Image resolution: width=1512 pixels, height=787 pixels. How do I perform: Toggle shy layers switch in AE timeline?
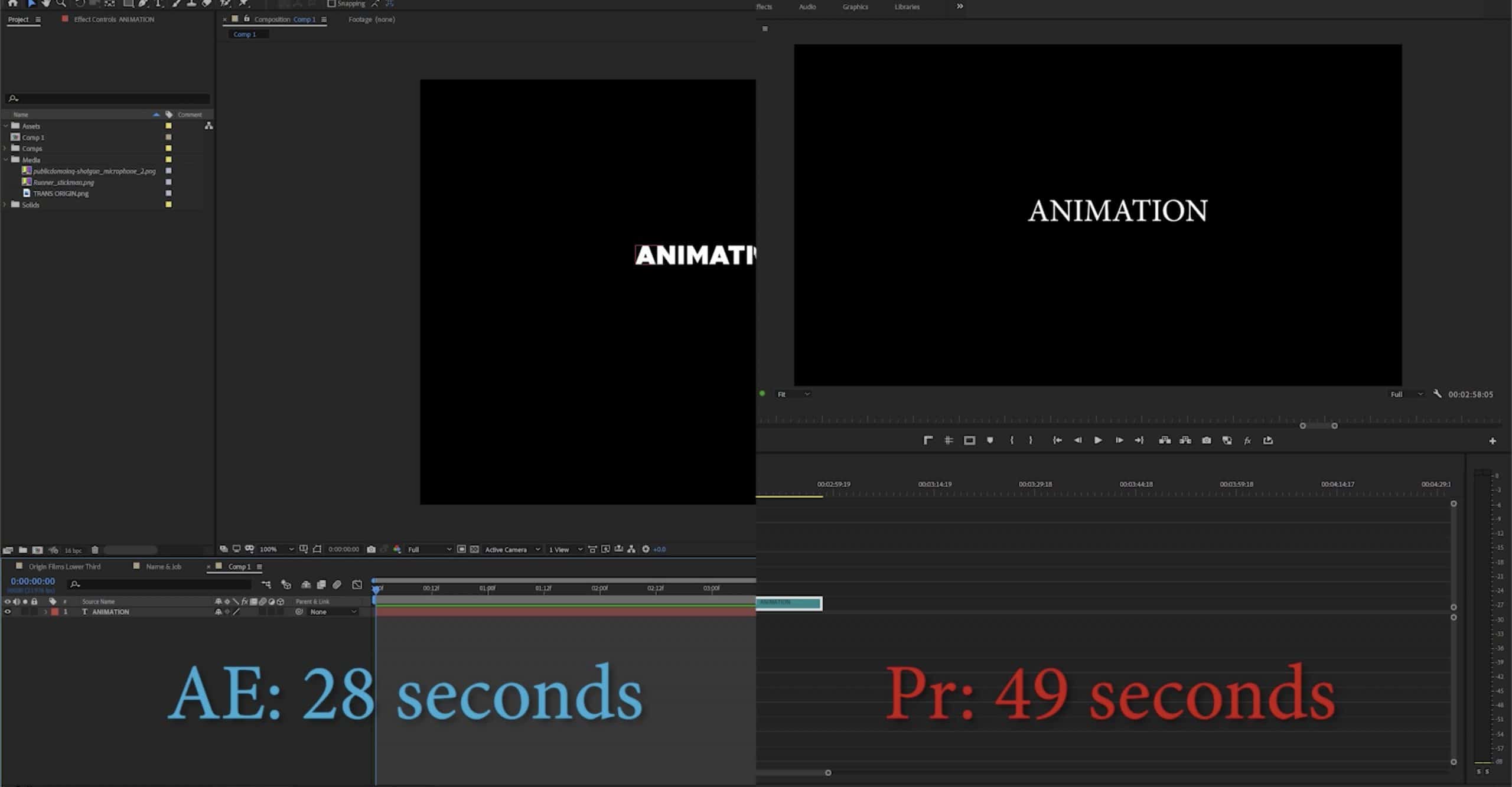[x=306, y=584]
